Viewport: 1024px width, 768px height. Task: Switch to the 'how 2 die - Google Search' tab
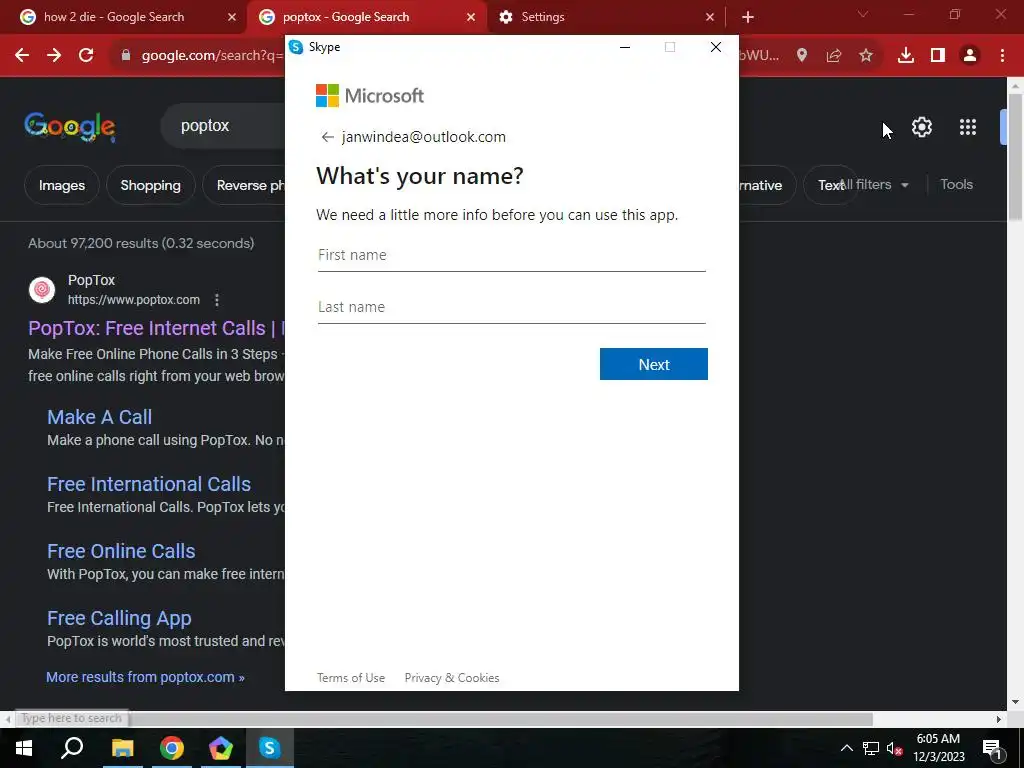coord(114,17)
